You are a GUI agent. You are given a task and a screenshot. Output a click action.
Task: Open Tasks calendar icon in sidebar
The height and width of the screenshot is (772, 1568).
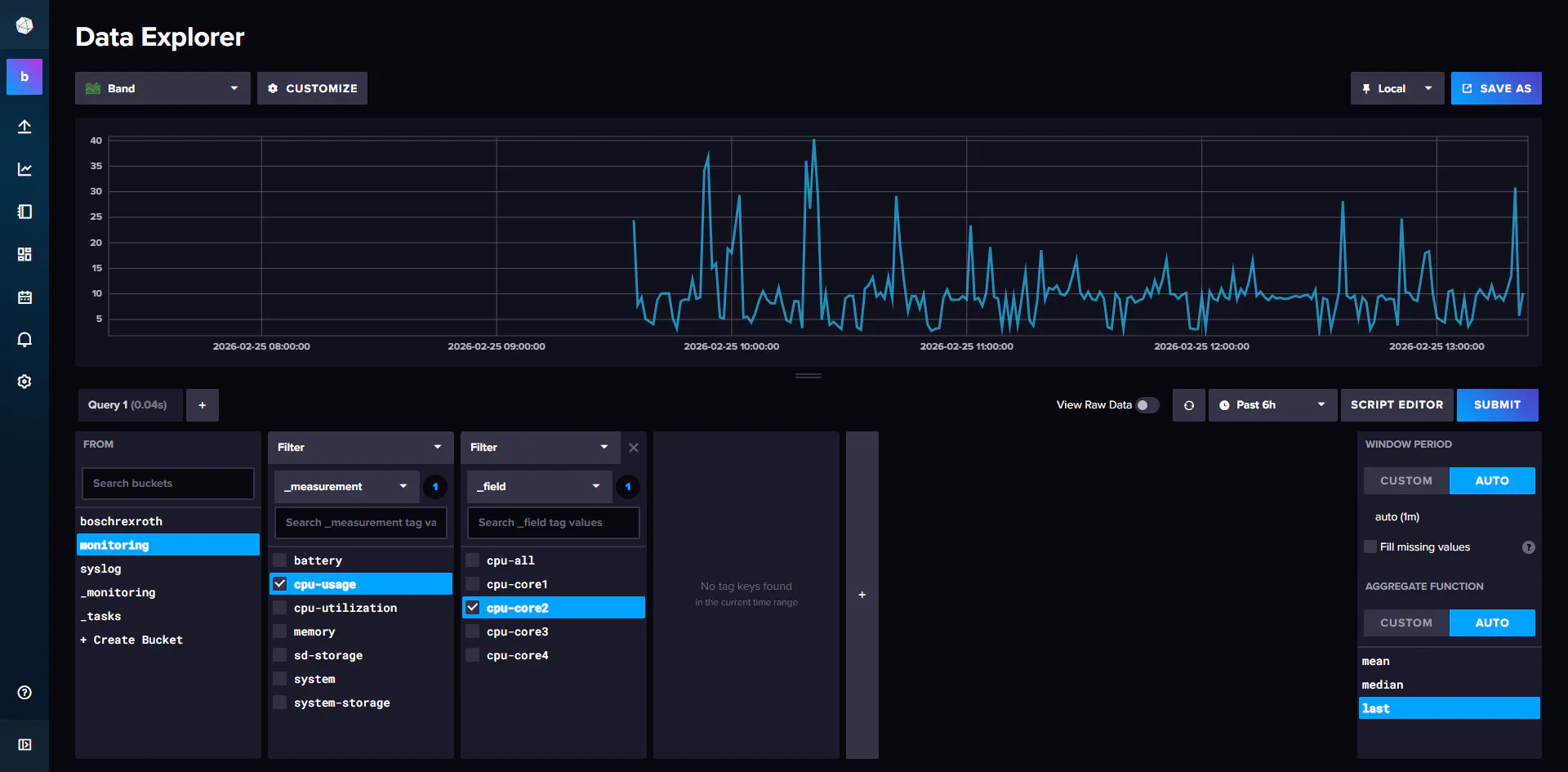point(24,297)
